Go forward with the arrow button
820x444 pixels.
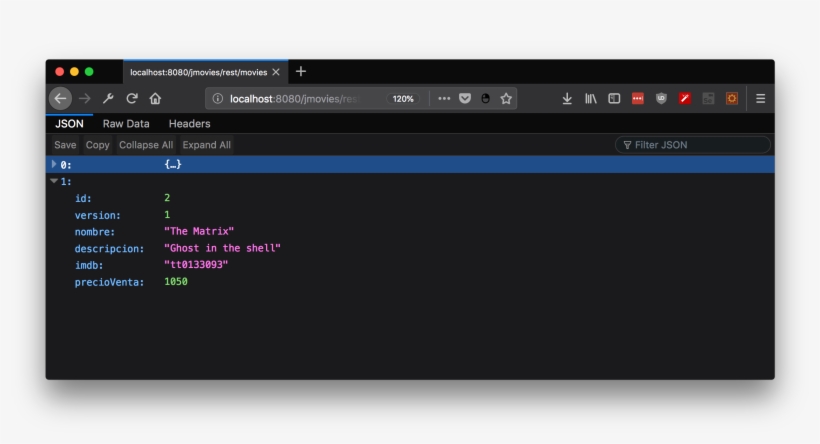85,98
